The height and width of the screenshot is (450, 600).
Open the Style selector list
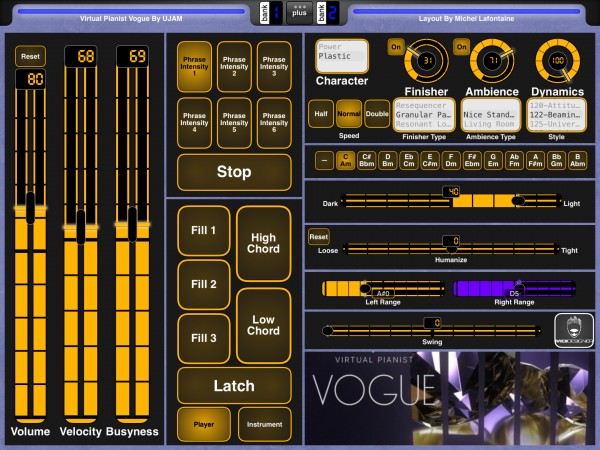coord(556,115)
